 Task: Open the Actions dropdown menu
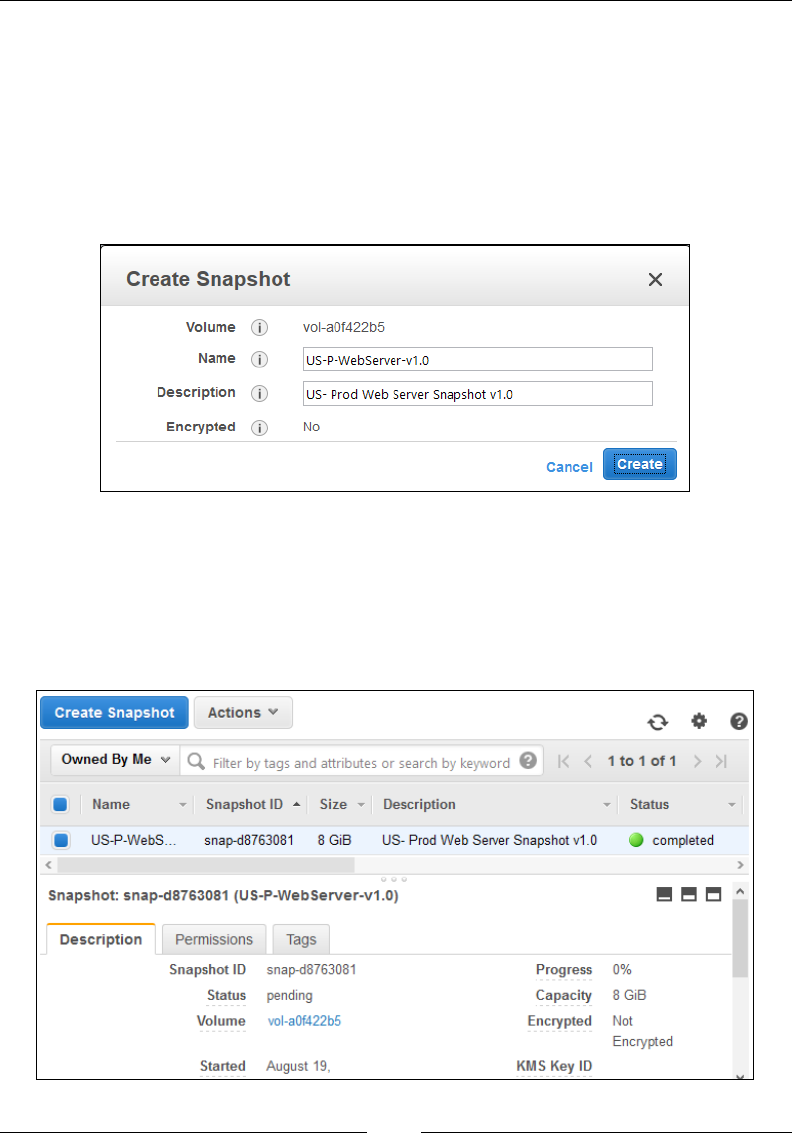[243, 713]
